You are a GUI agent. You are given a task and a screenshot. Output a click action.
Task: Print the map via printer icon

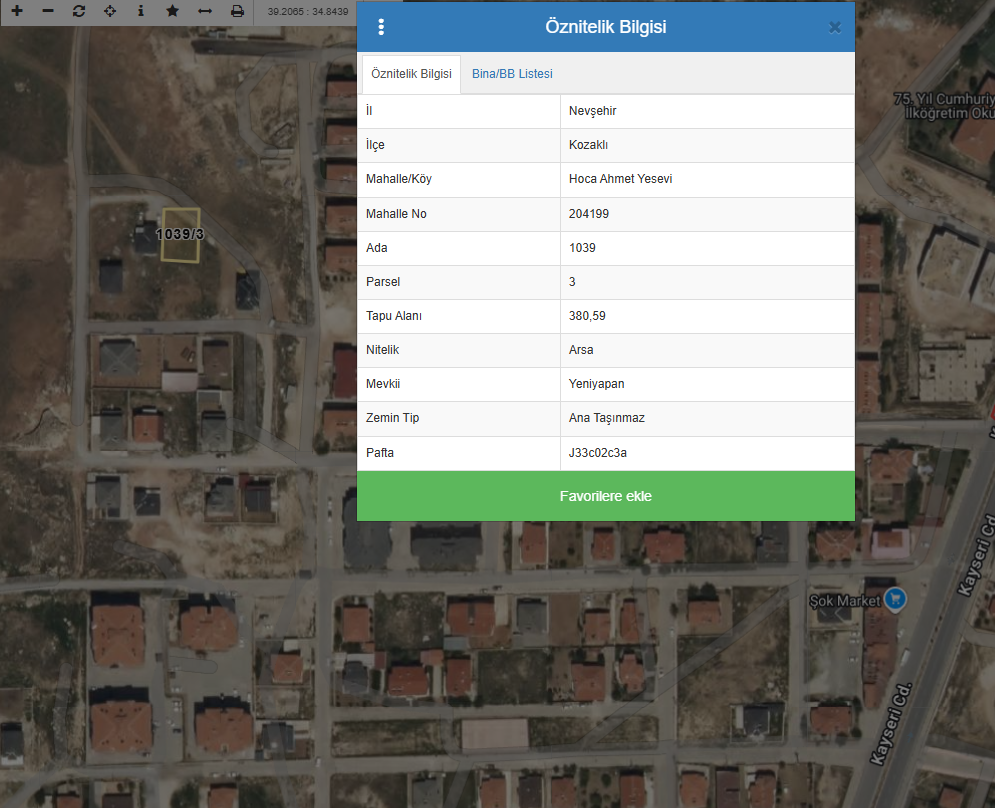tap(237, 11)
